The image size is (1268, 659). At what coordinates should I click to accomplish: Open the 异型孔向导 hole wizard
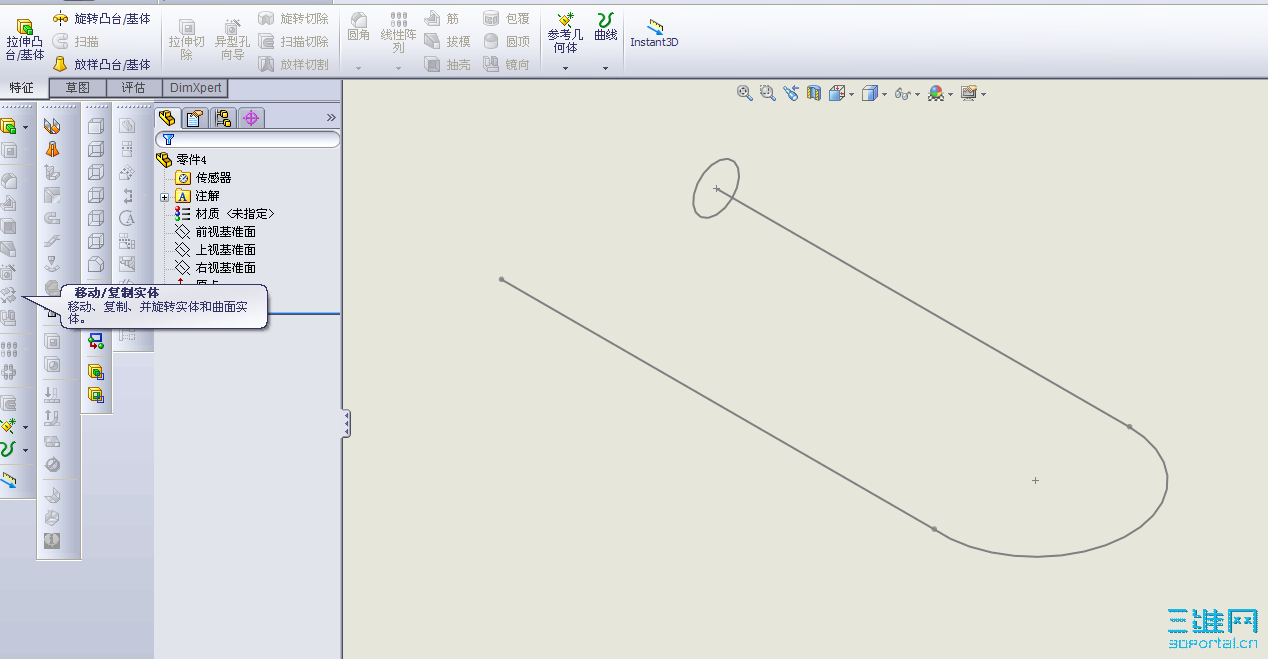pyautogui.click(x=232, y=41)
